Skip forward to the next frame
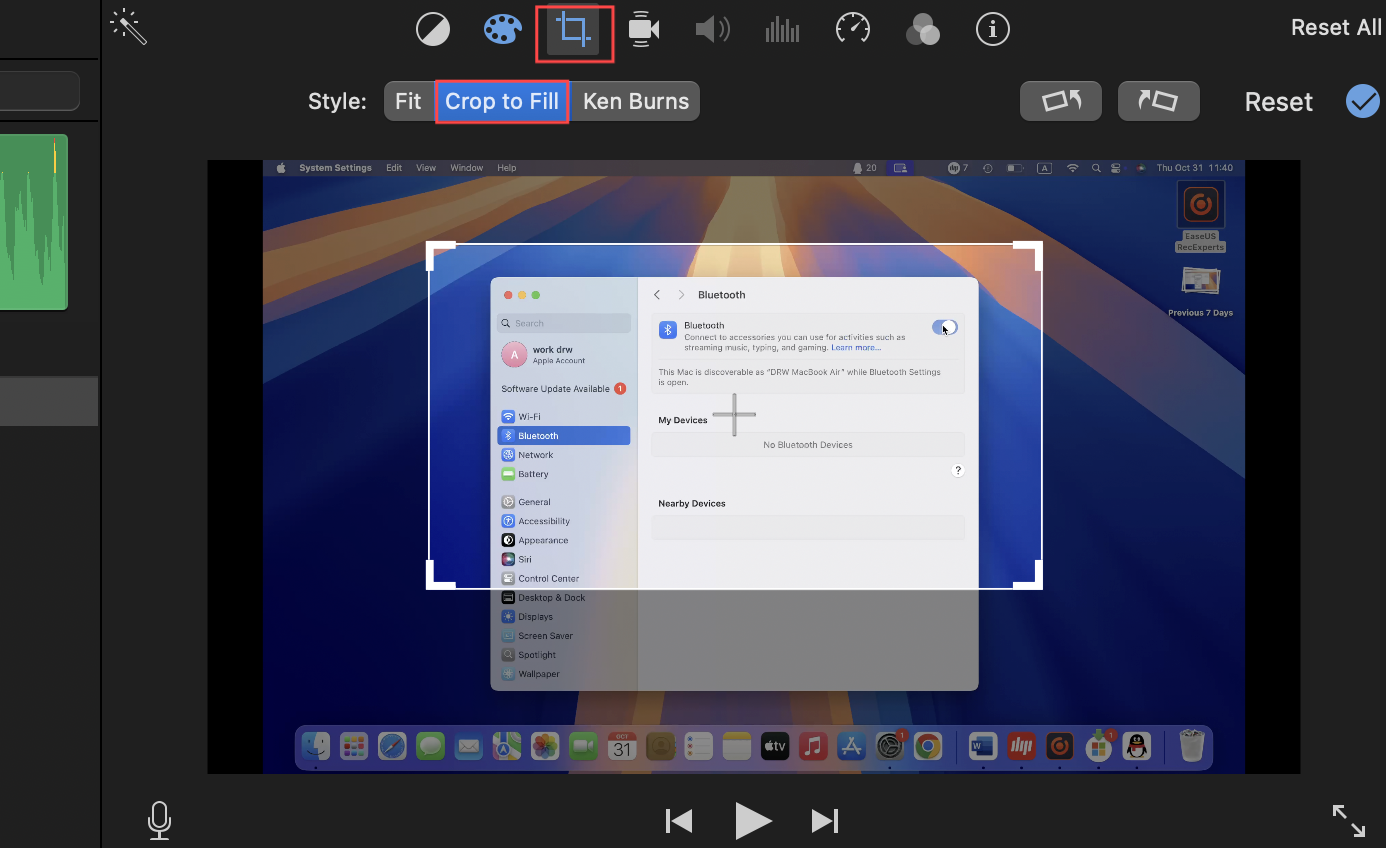This screenshot has width=1386, height=848. [824, 820]
